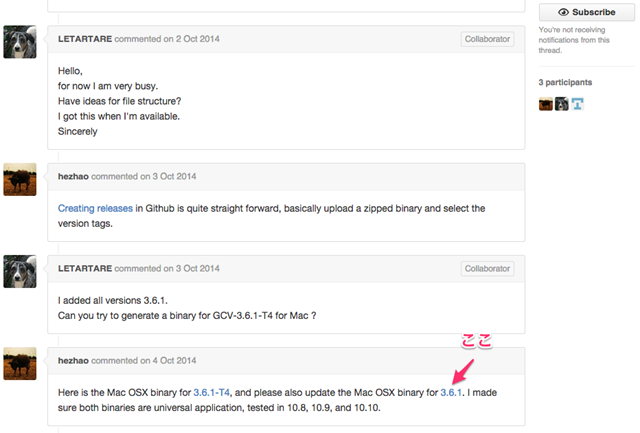The width and height of the screenshot is (640, 433).
Task: Open the brown bull participant avatar in sidebar
Action: (546, 104)
